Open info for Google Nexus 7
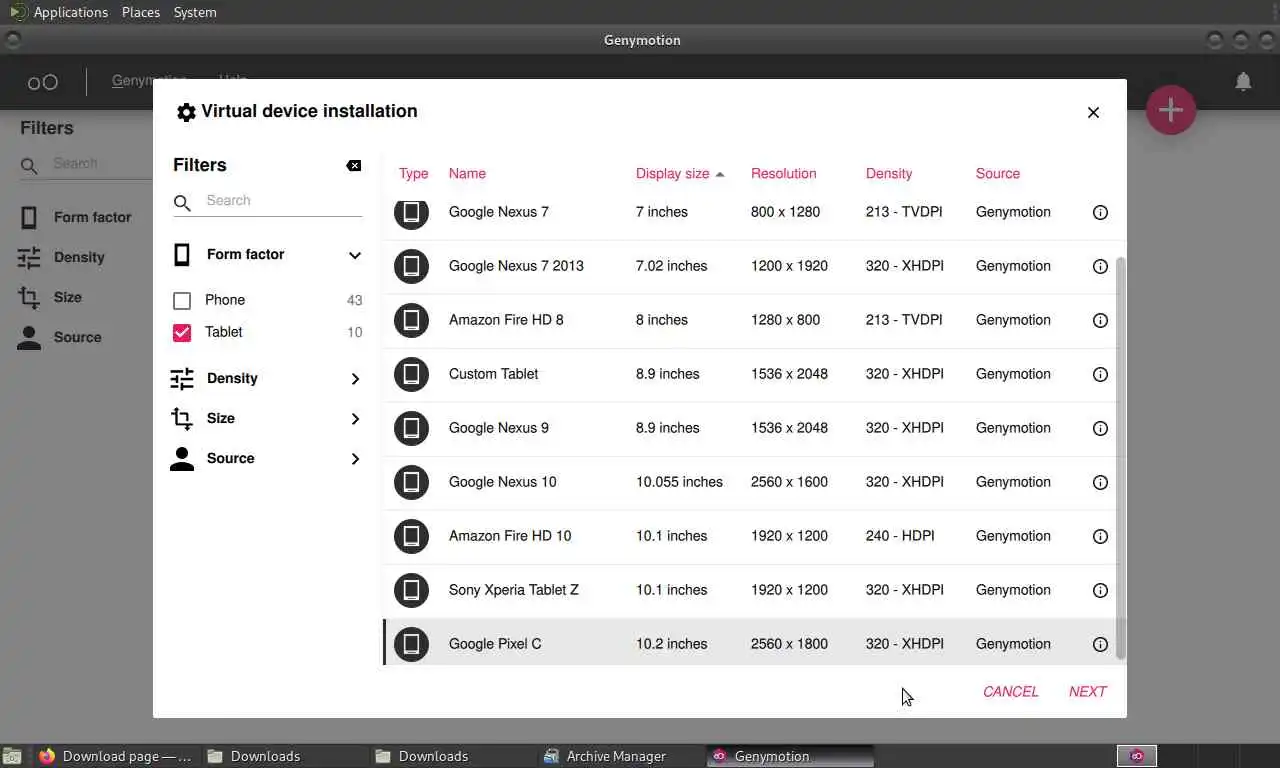 1100,212
